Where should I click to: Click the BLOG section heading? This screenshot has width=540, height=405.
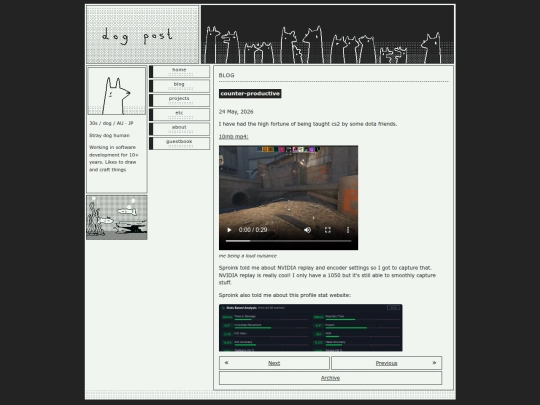point(226,75)
